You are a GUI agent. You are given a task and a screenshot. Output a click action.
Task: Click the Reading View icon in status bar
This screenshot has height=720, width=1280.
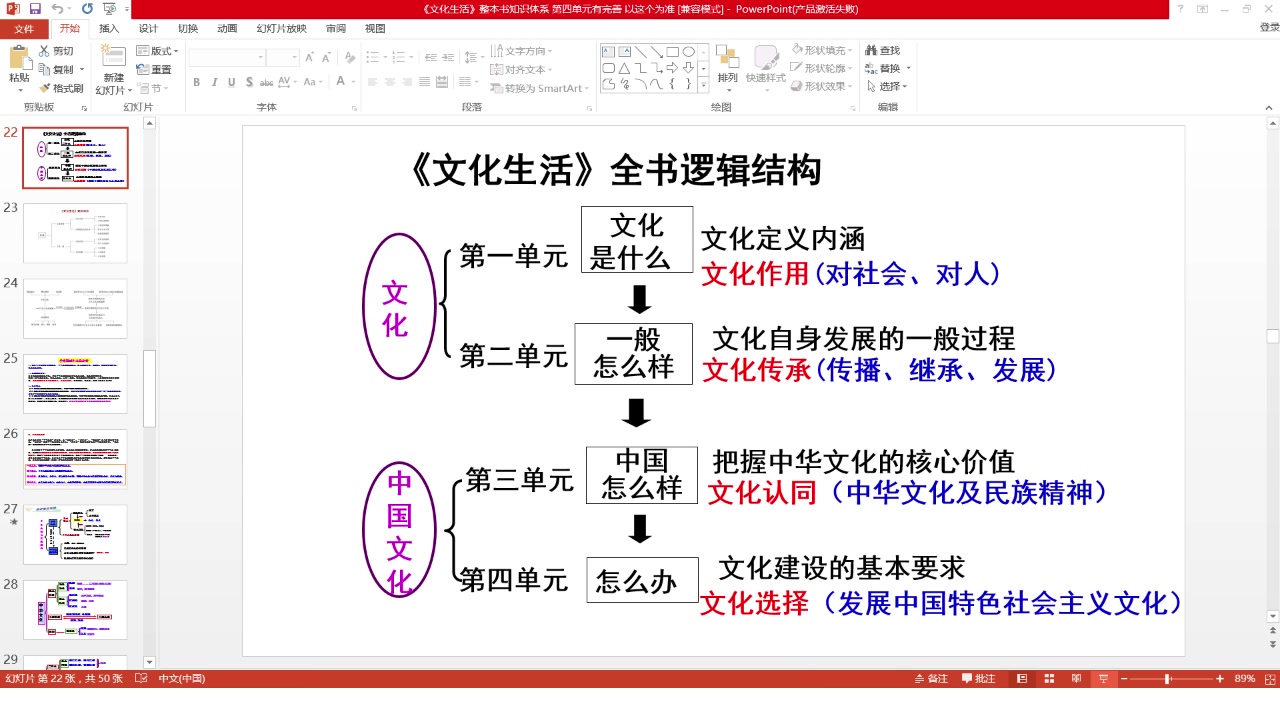pyautogui.click(x=1077, y=679)
